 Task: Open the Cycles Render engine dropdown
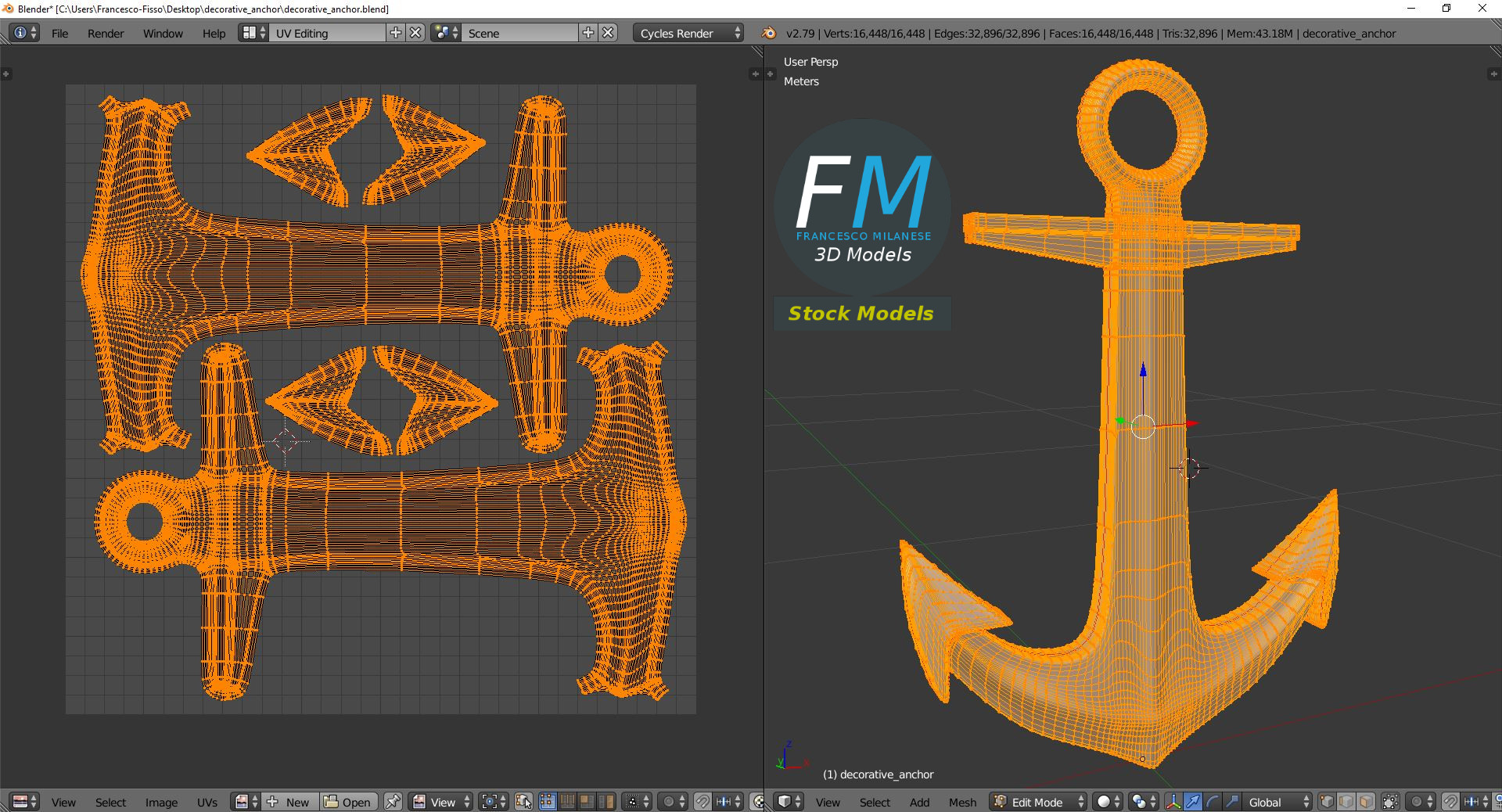click(x=688, y=33)
